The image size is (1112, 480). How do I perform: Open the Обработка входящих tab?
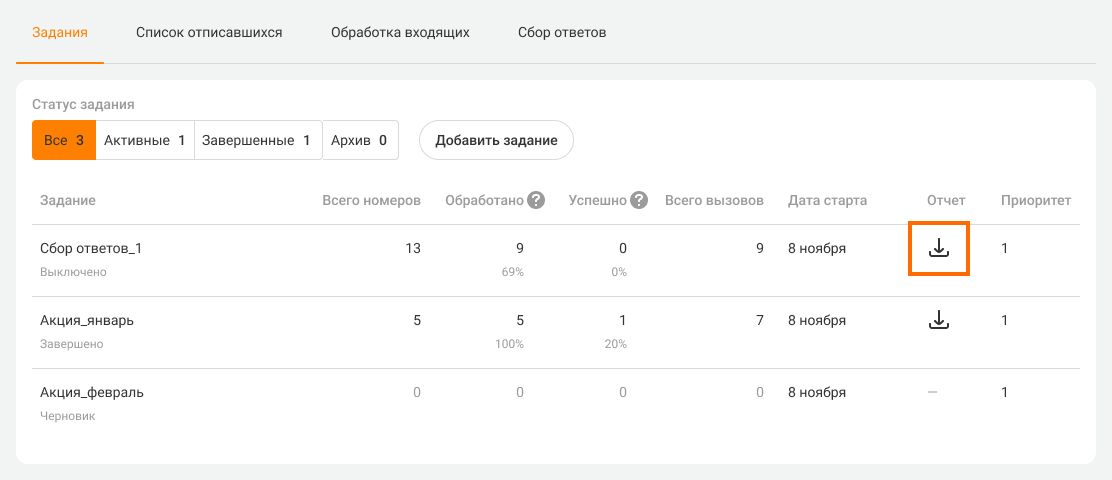pos(400,32)
